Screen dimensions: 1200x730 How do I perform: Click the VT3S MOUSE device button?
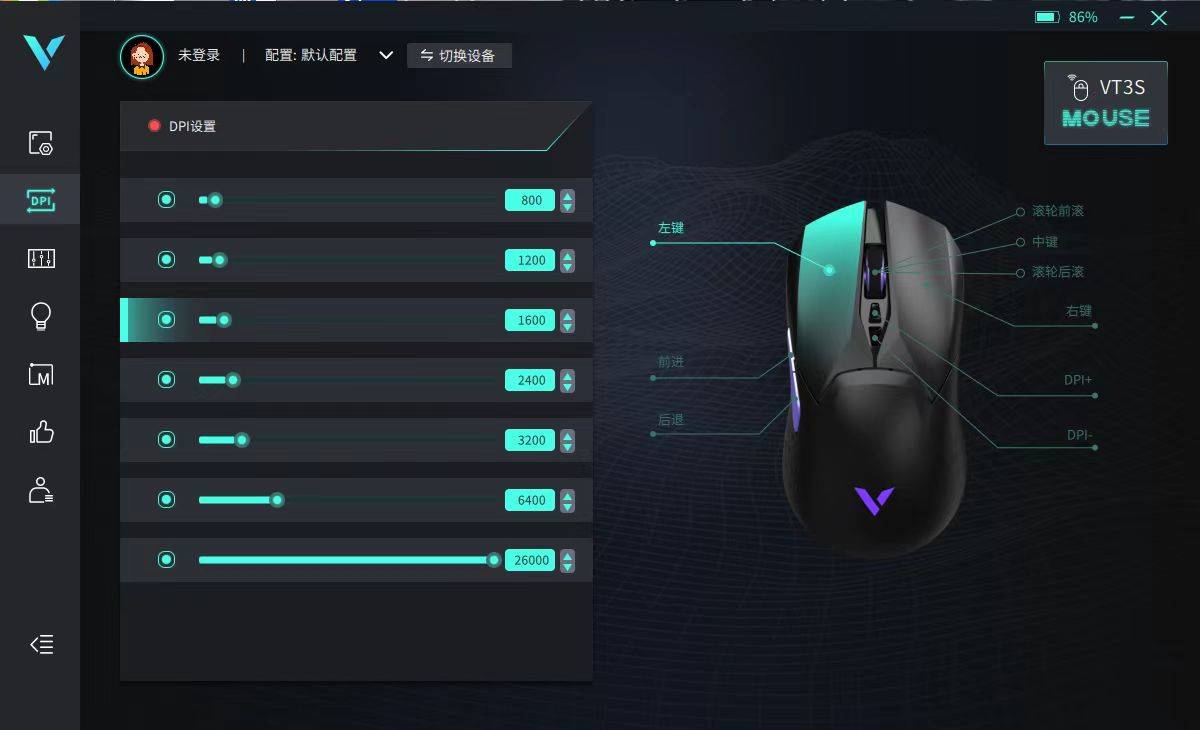(1106, 103)
